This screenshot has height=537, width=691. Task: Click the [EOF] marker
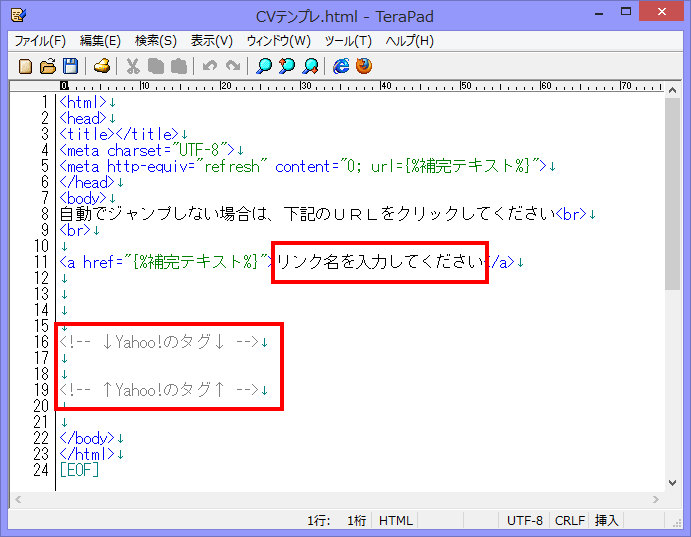pos(79,470)
